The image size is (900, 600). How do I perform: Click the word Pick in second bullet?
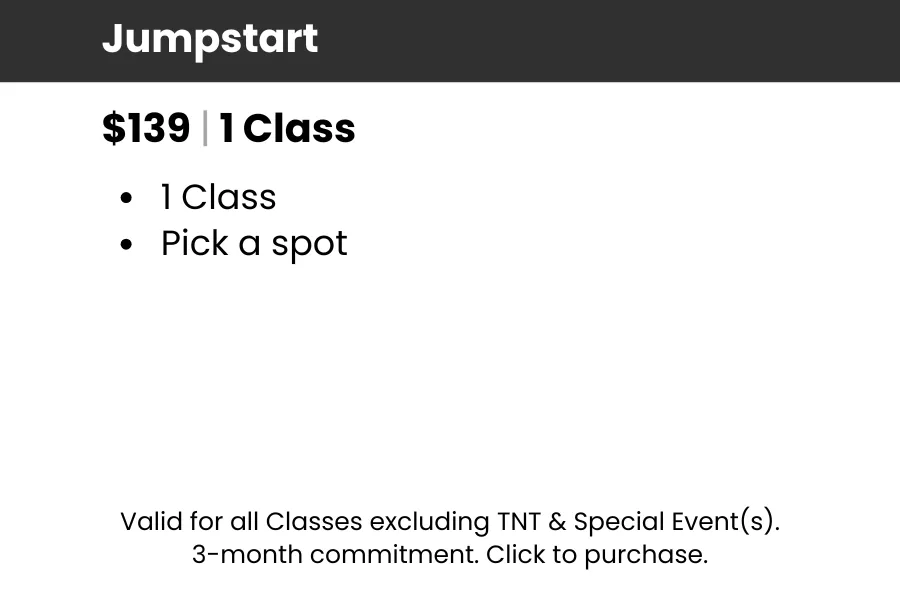pyautogui.click(x=195, y=243)
